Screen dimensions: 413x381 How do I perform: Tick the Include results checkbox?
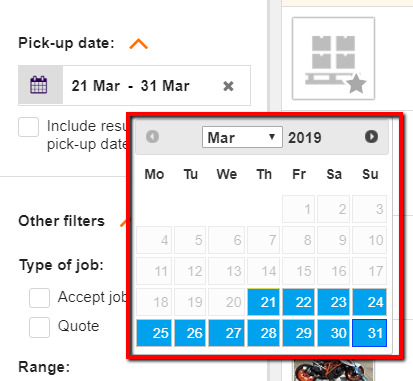click(29, 127)
